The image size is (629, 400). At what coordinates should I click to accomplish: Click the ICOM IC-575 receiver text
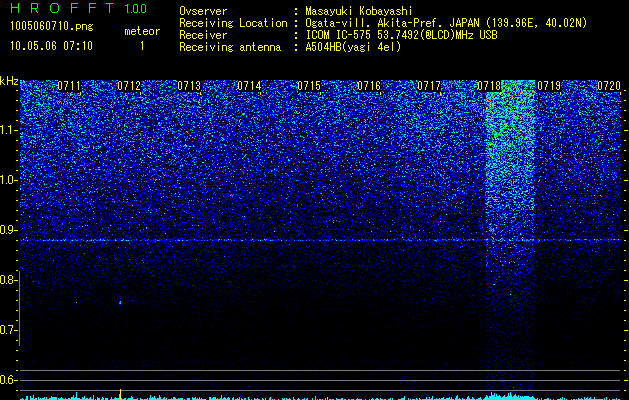coord(401,35)
